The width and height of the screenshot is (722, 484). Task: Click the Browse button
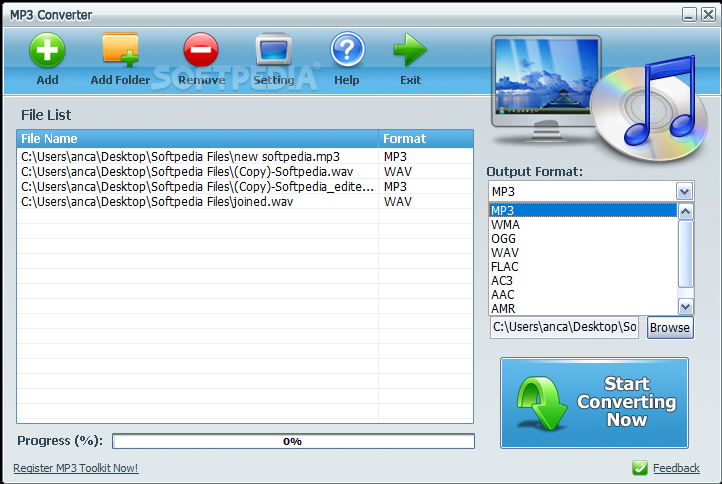(x=670, y=327)
